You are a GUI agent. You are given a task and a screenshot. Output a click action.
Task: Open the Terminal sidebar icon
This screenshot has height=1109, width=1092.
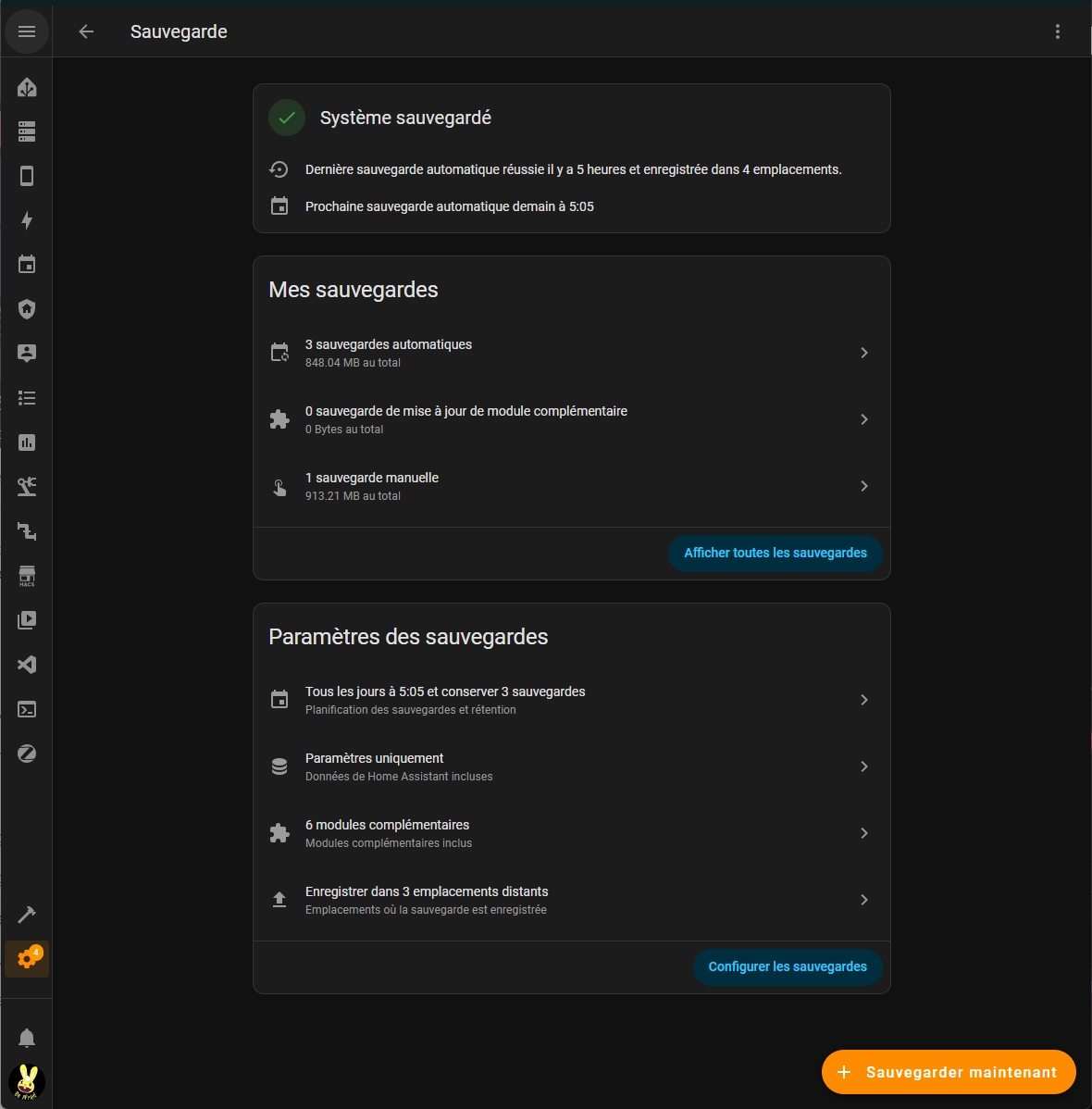tap(26, 709)
